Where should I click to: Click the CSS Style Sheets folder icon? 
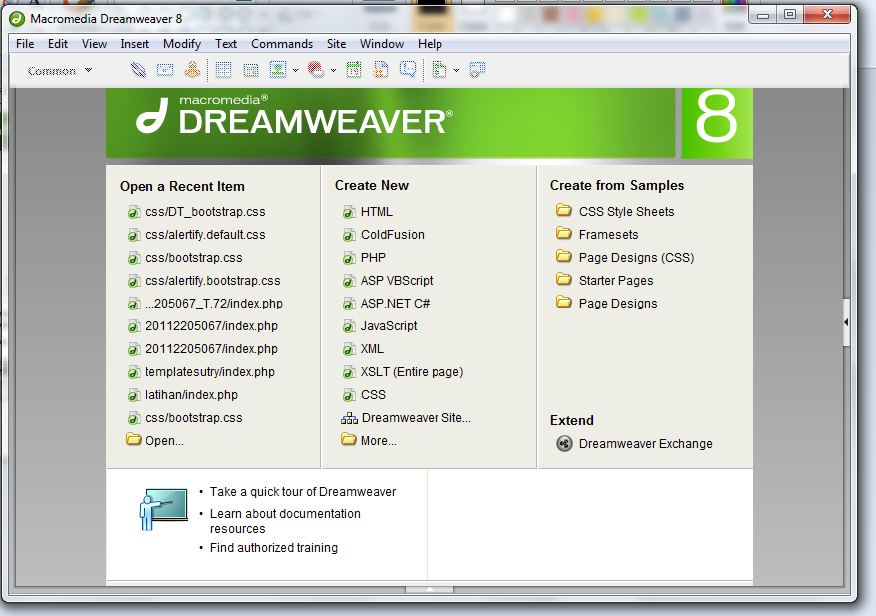[x=564, y=210]
